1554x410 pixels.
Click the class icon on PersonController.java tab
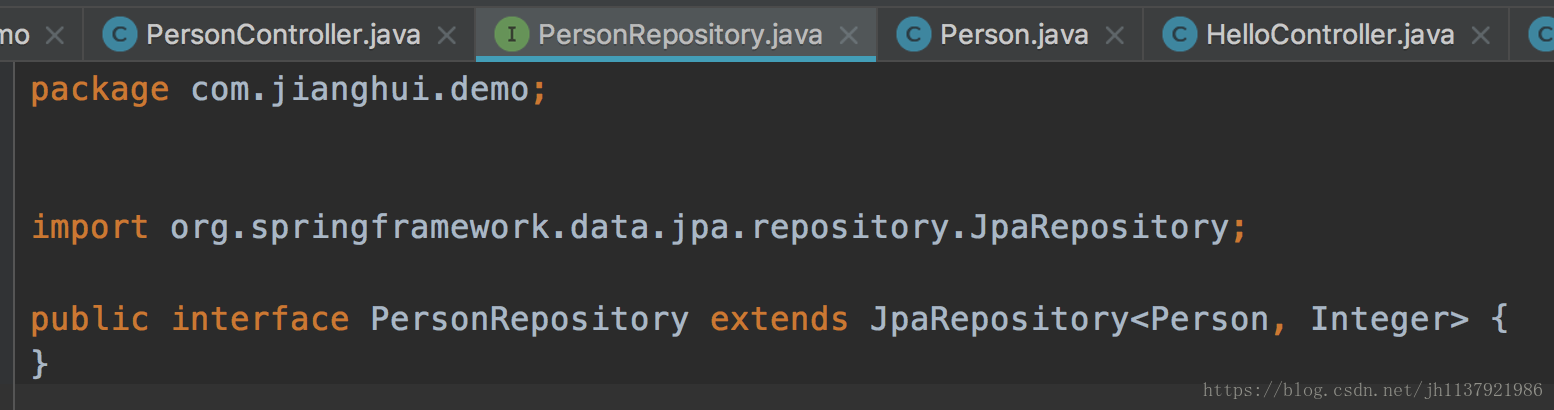point(120,36)
